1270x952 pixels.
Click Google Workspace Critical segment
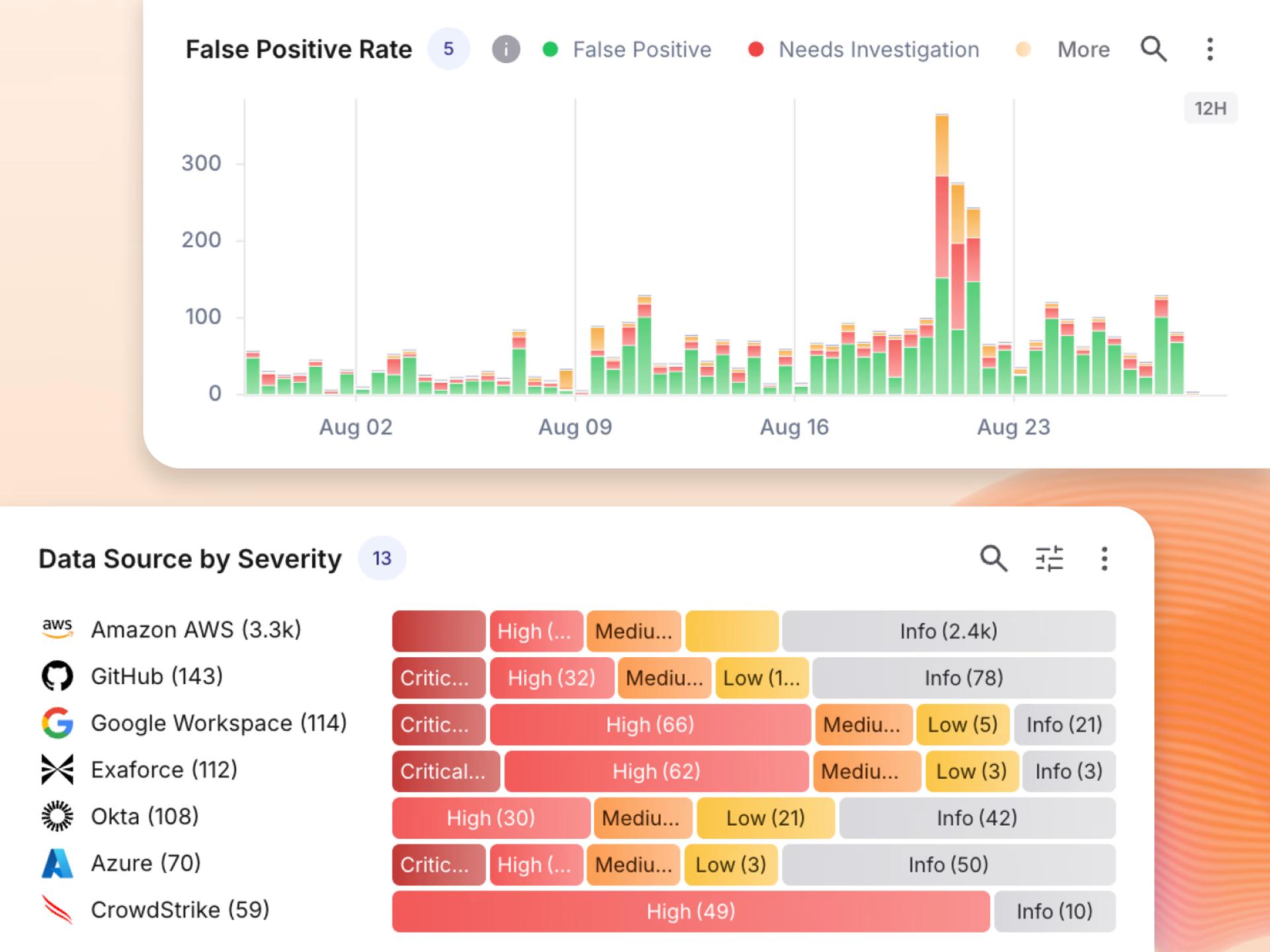439,725
